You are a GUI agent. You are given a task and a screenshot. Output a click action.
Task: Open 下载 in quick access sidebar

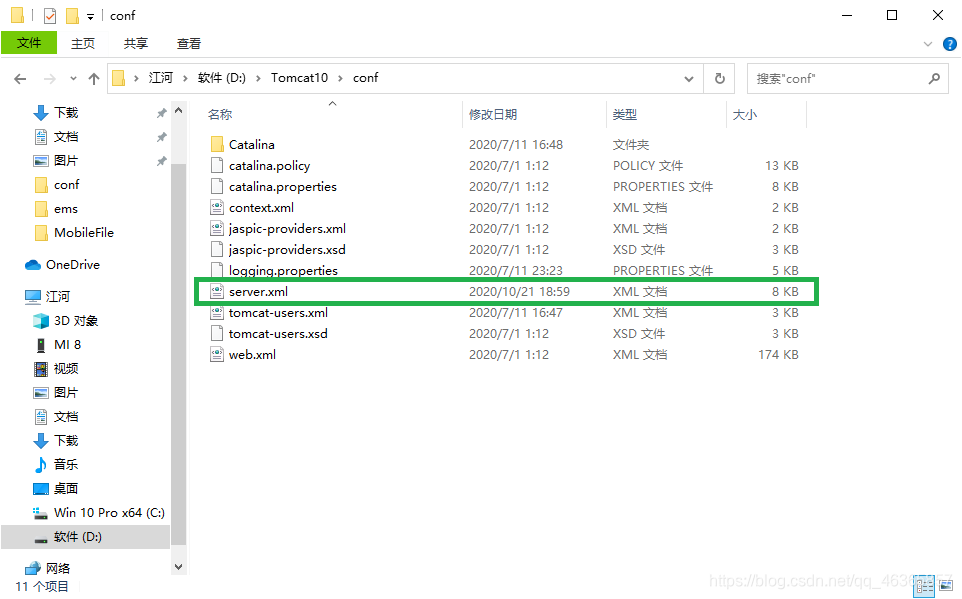(66, 112)
